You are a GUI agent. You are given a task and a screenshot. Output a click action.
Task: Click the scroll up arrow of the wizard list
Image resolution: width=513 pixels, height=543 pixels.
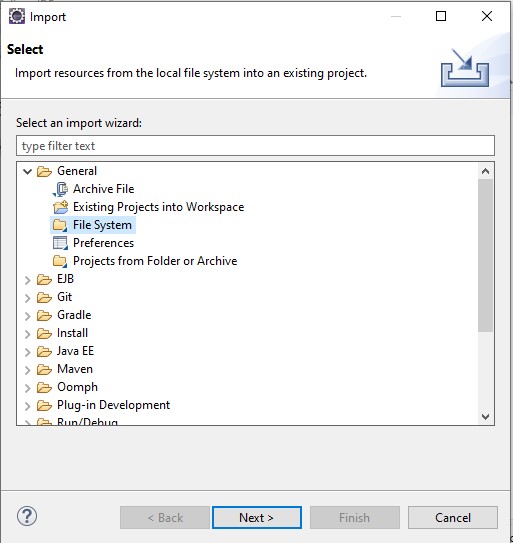pos(485,171)
